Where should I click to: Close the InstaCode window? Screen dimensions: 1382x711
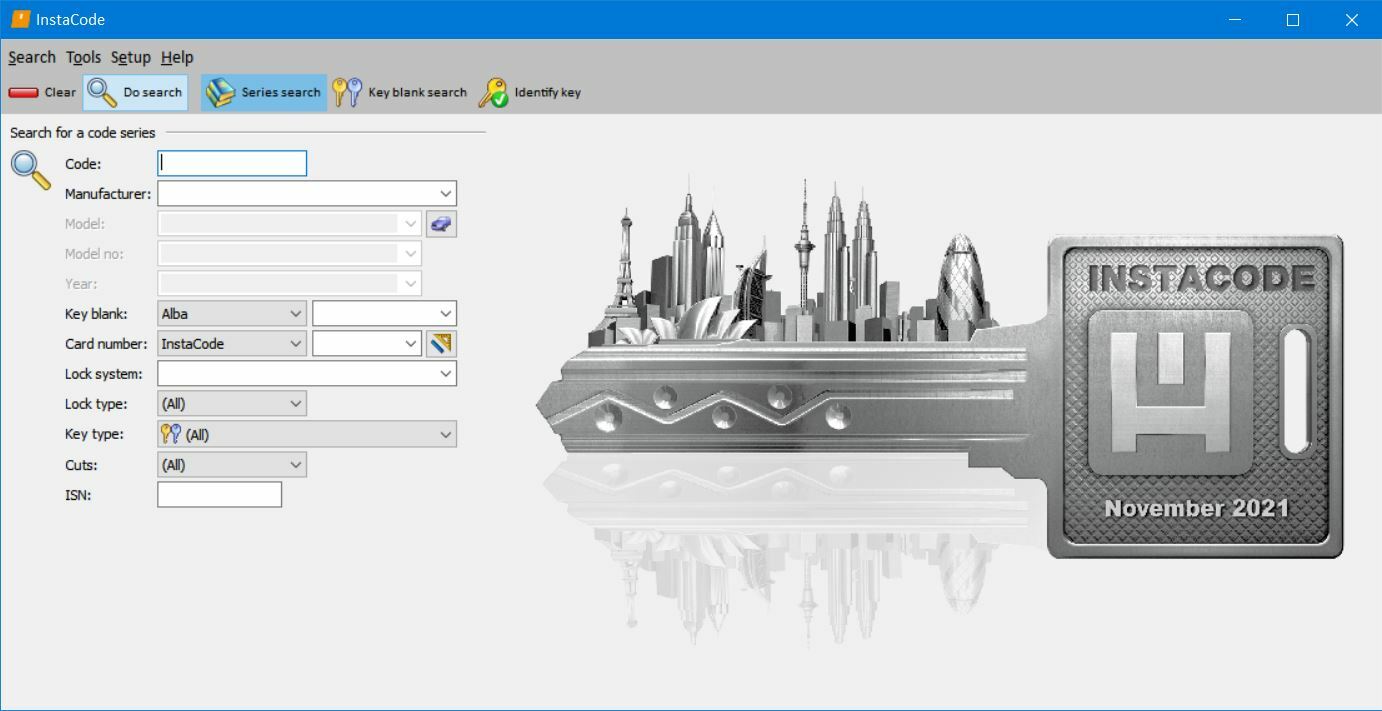(x=1351, y=19)
